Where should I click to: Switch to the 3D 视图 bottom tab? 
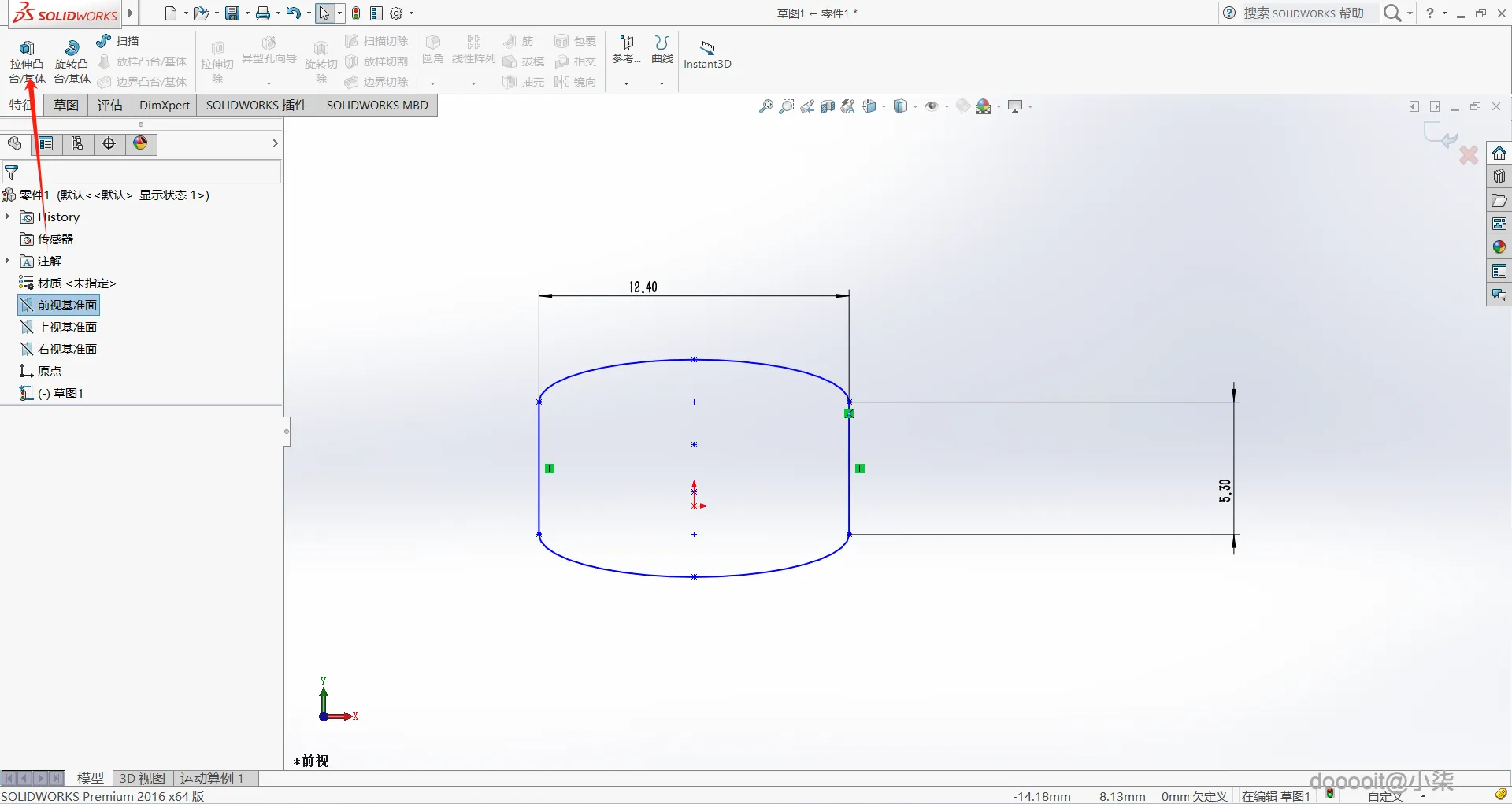pyautogui.click(x=143, y=778)
